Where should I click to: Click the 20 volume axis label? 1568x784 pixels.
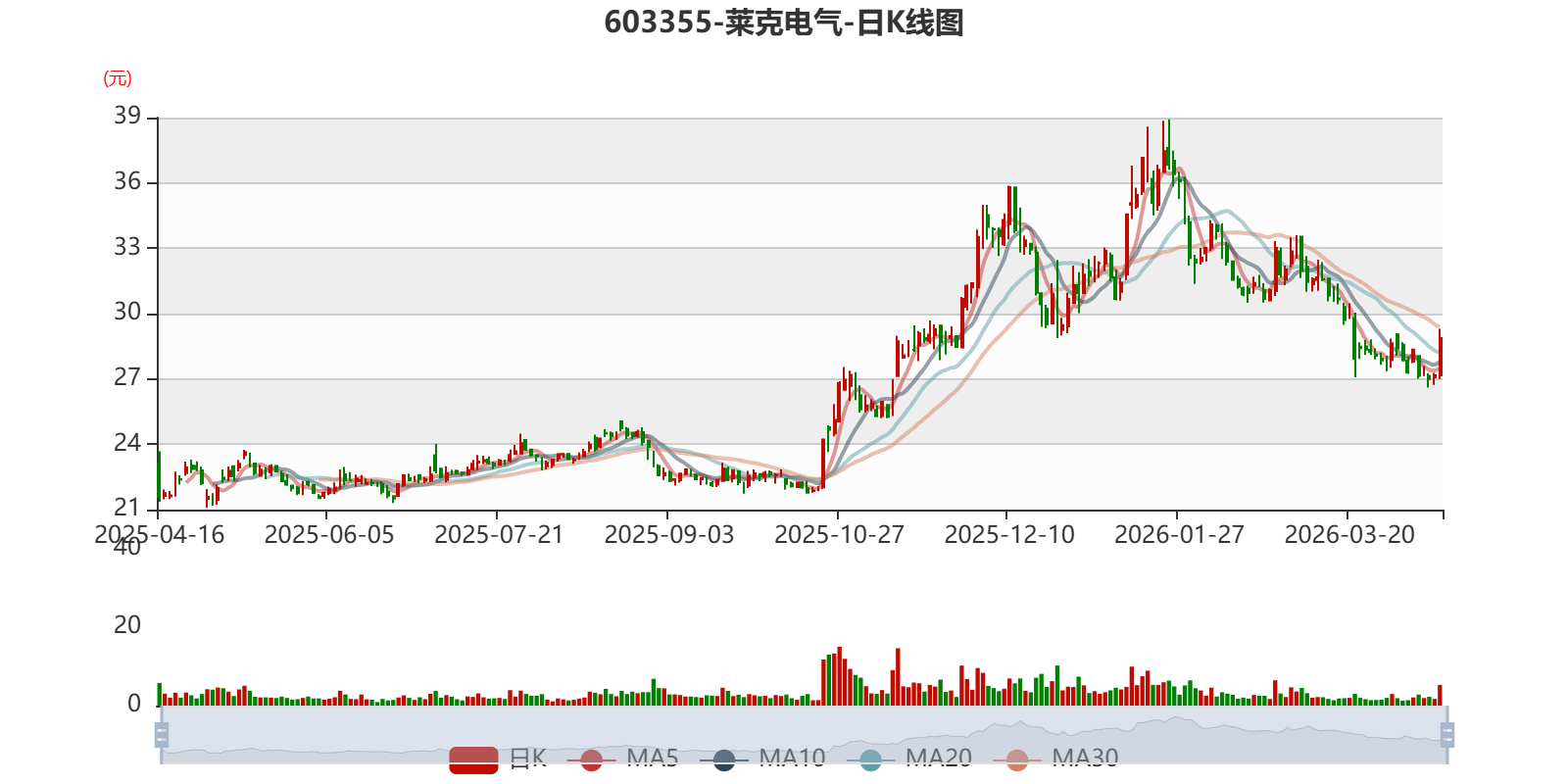pyautogui.click(x=127, y=625)
